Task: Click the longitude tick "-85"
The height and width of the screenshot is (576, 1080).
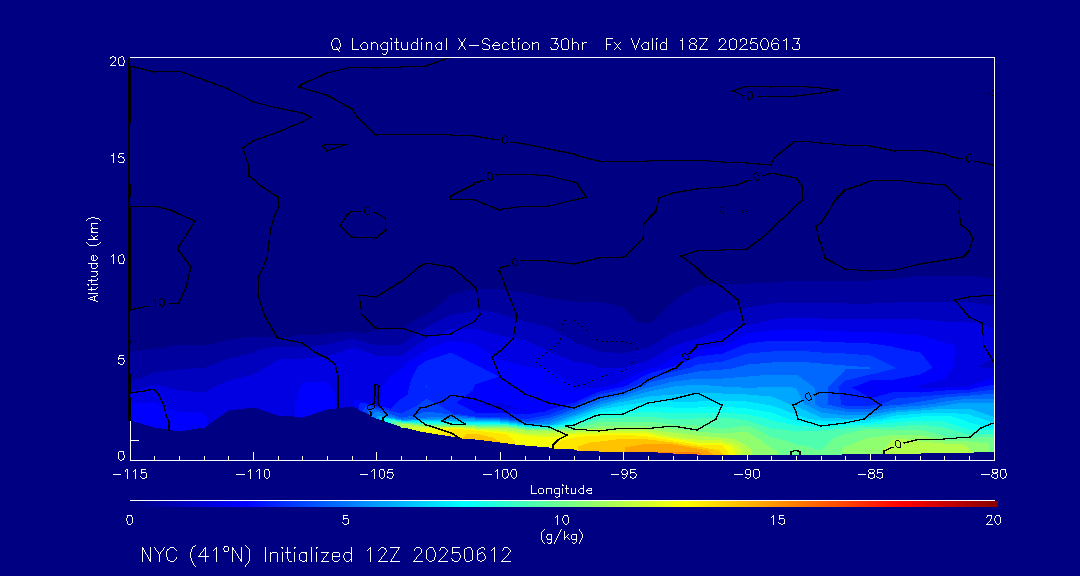Action: pyautogui.click(x=871, y=474)
